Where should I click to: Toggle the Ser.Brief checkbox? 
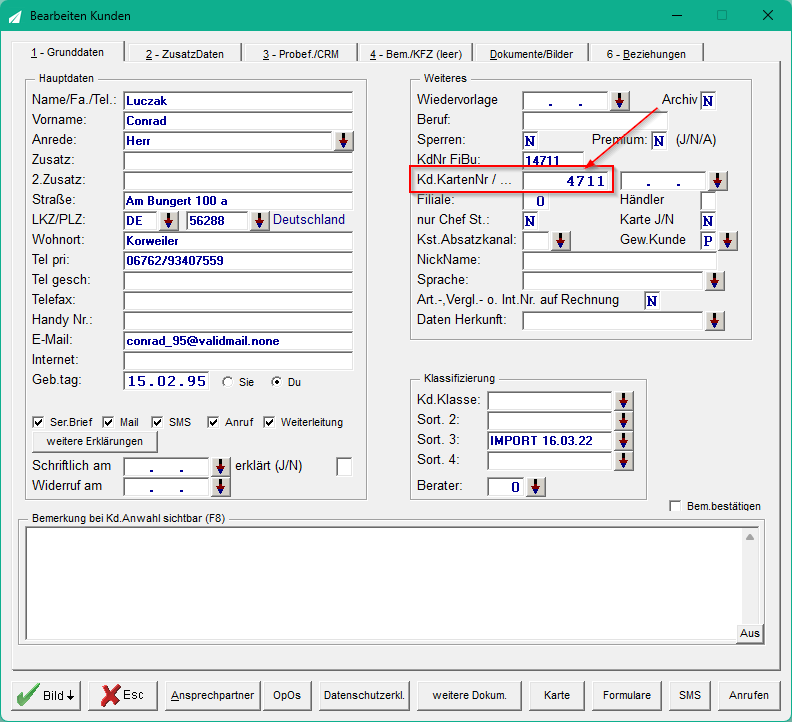[38, 422]
